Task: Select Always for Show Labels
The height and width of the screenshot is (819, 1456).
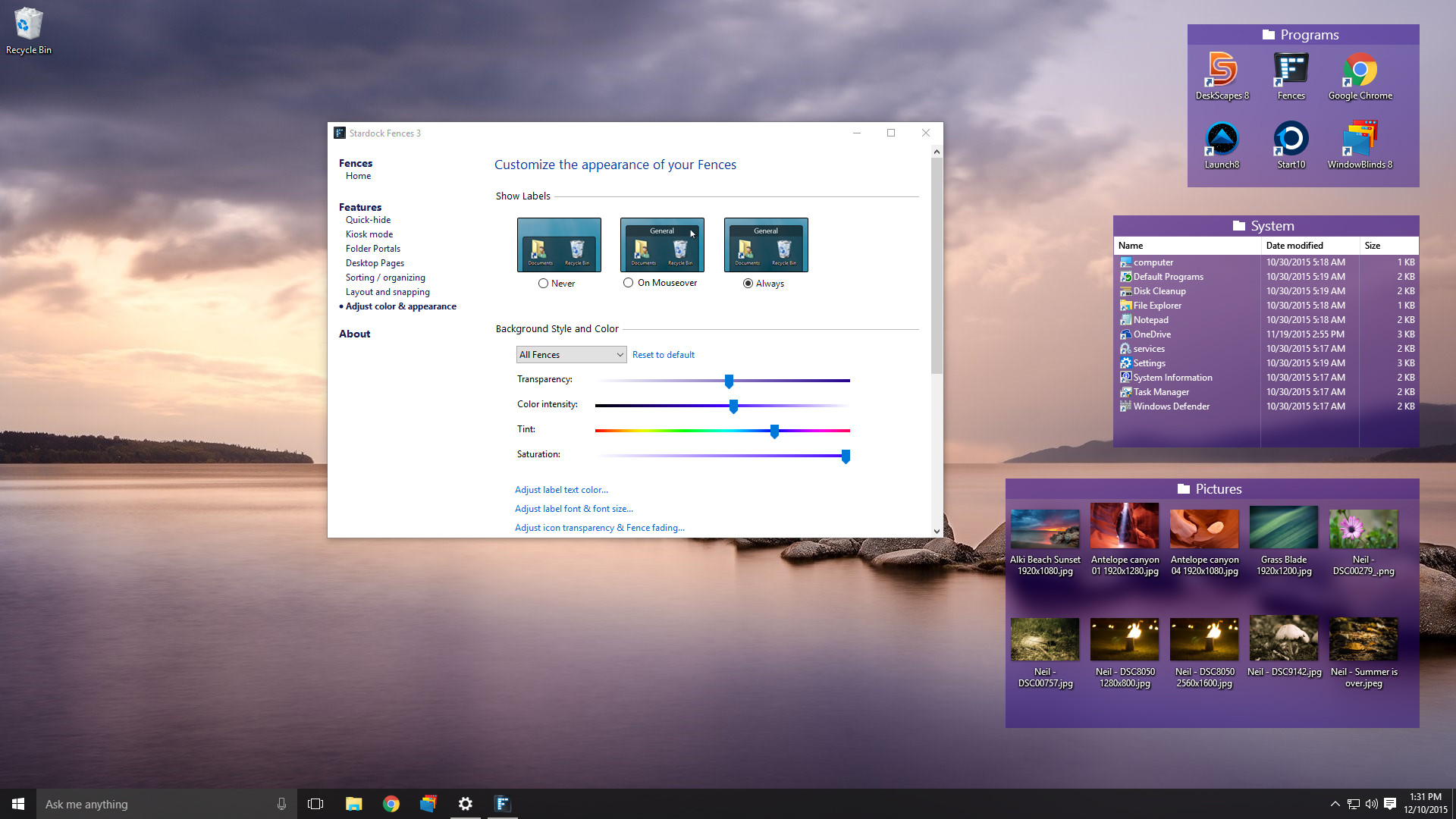Action: [748, 283]
